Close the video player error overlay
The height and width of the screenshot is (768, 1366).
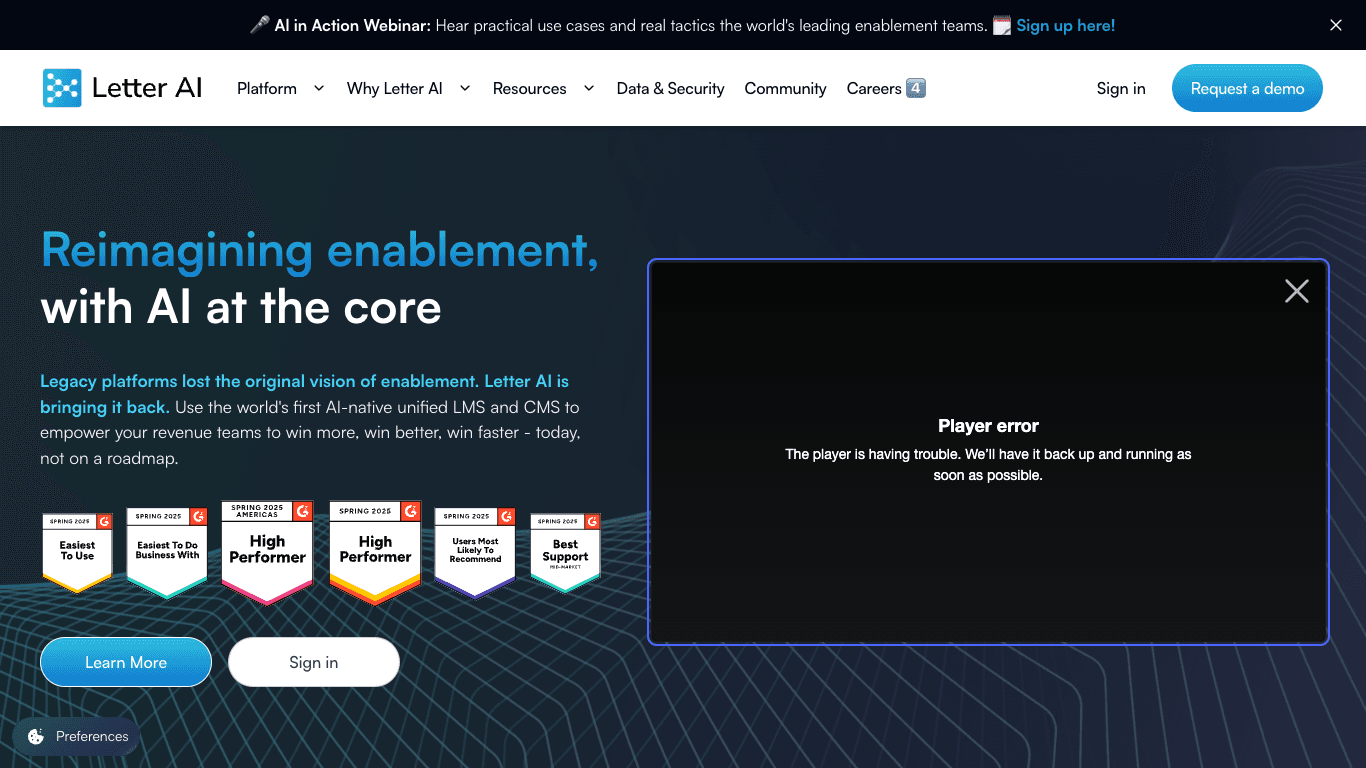[x=1297, y=291]
